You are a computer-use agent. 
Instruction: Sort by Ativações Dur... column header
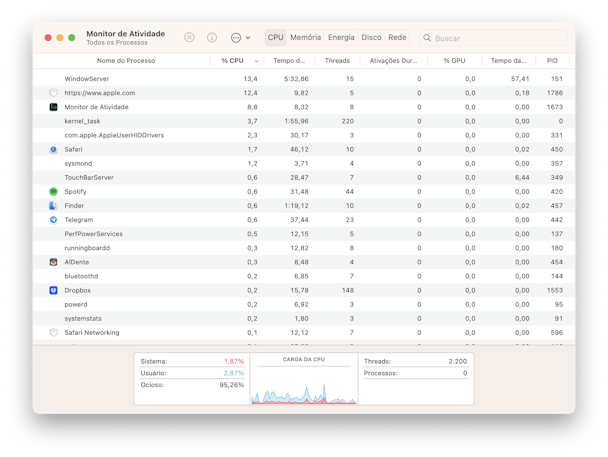(x=393, y=60)
